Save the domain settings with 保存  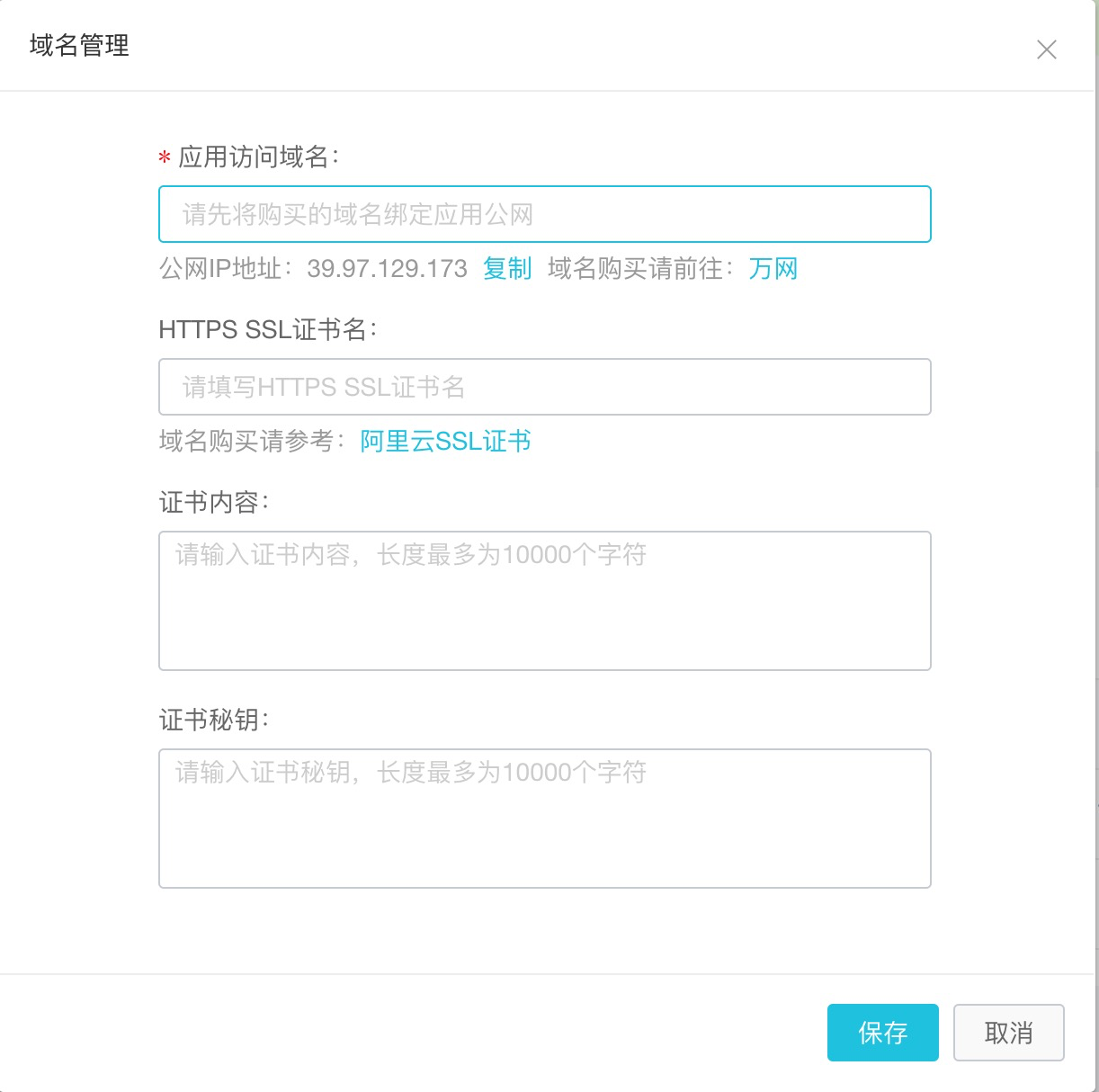882,1033
